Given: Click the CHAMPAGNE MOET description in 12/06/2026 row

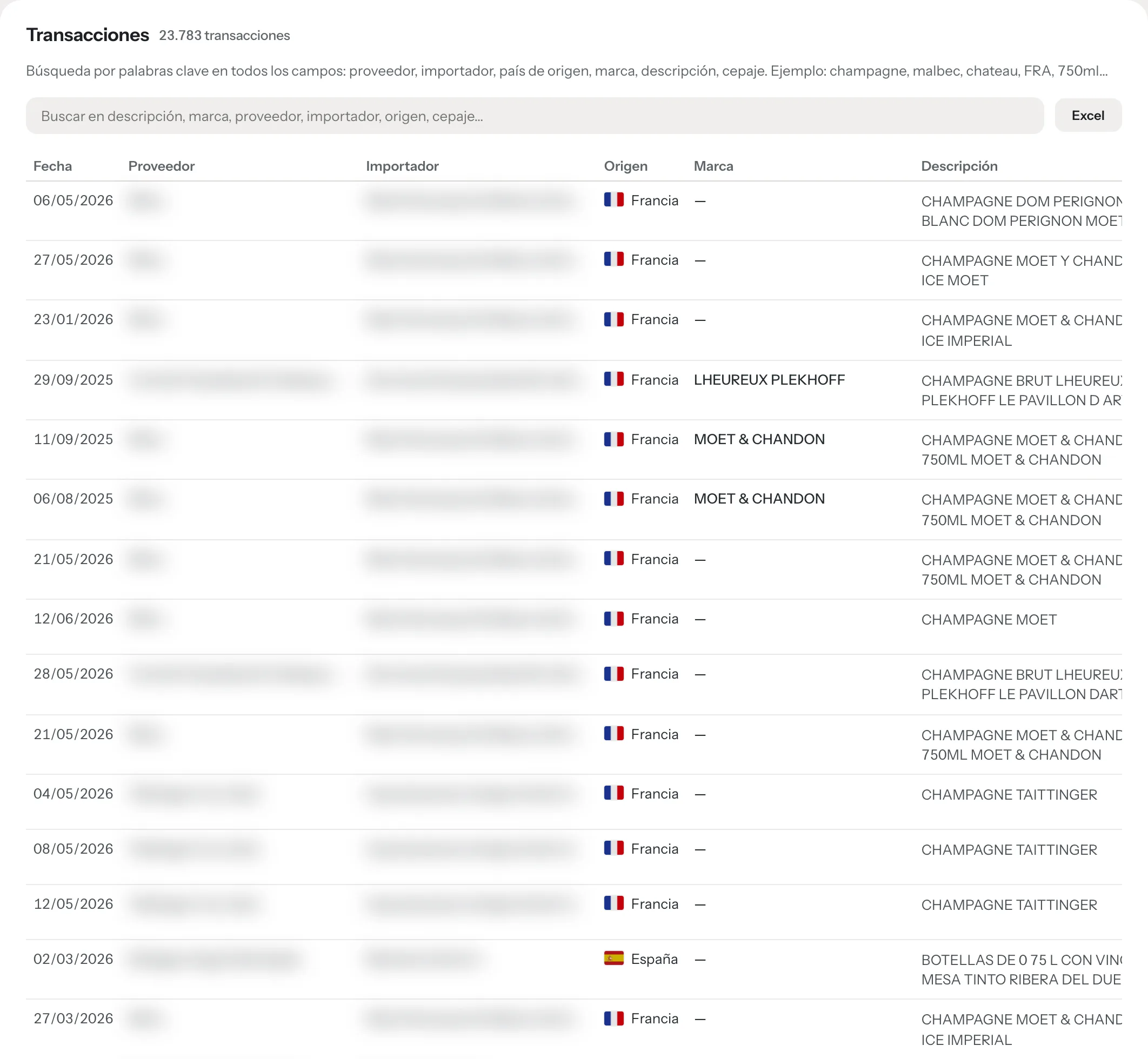Looking at the screenshot, I should pyautogui.click(x=989, y=620).
